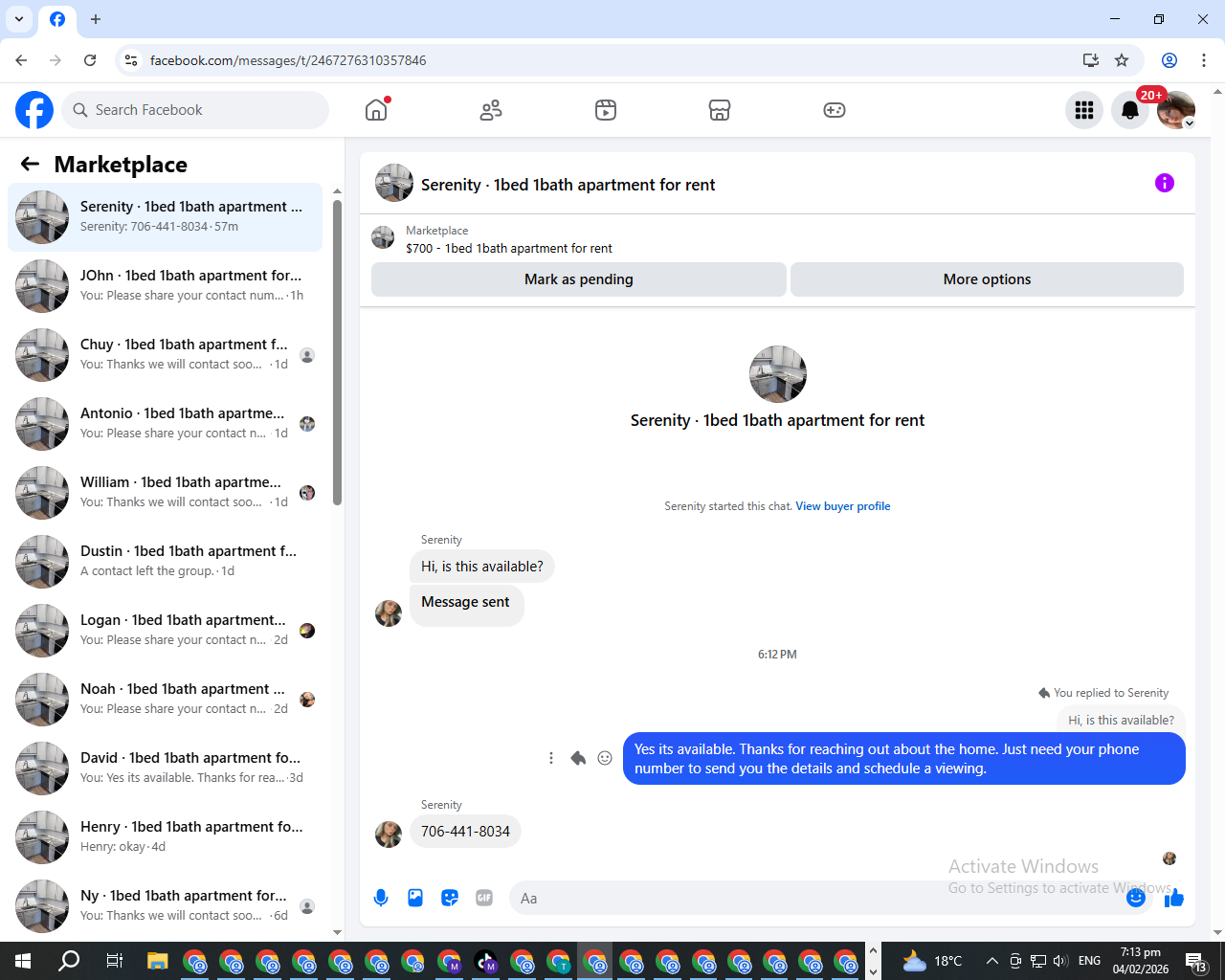
Task: Open Henry conversation in list
Action: click(165, 837)
